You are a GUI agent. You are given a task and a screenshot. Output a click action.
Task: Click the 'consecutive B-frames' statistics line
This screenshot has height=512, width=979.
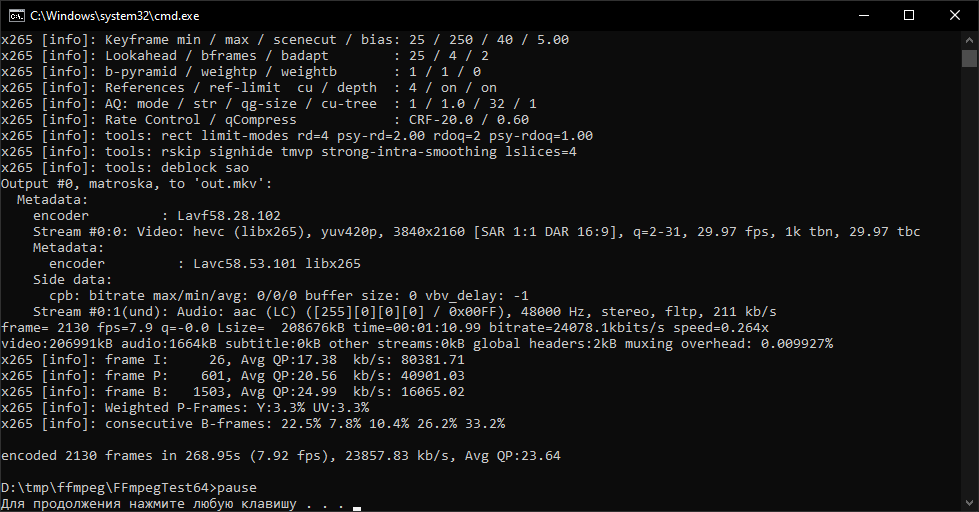[253, 424]
